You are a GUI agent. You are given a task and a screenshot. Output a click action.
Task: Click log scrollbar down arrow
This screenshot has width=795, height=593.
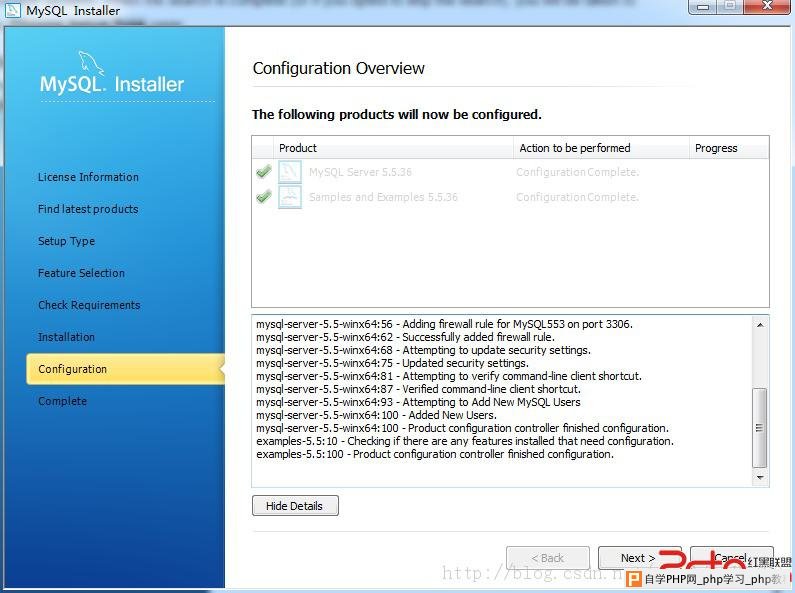coord(760,477)
